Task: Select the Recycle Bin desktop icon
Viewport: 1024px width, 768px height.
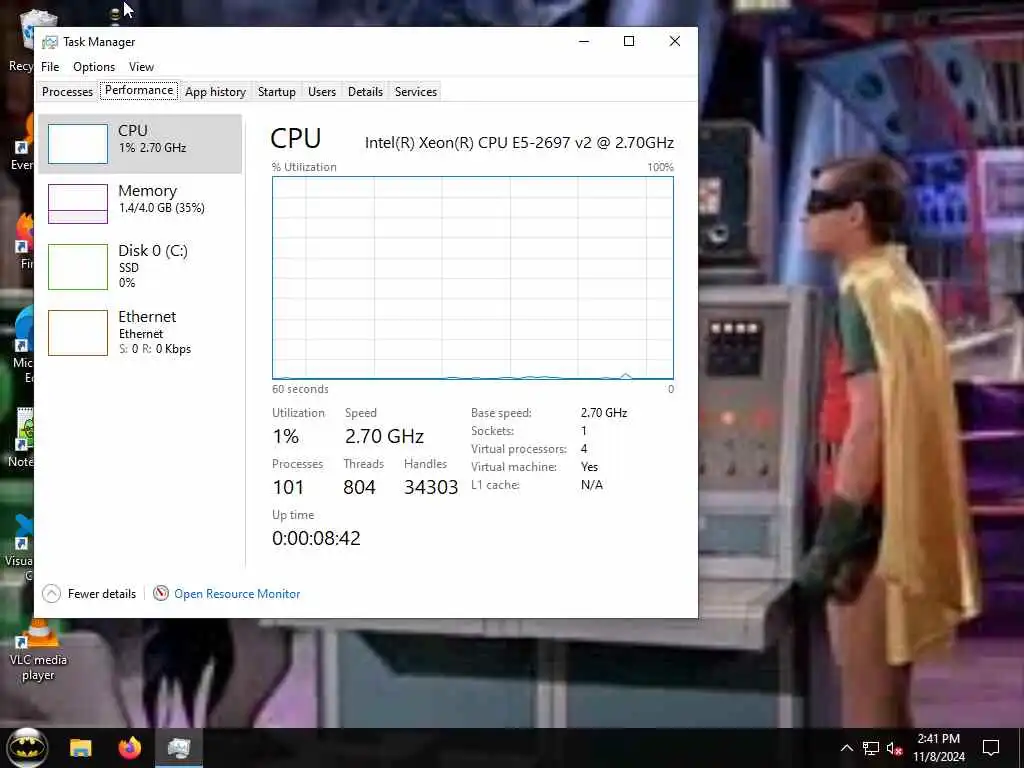Action: point(26,39)
